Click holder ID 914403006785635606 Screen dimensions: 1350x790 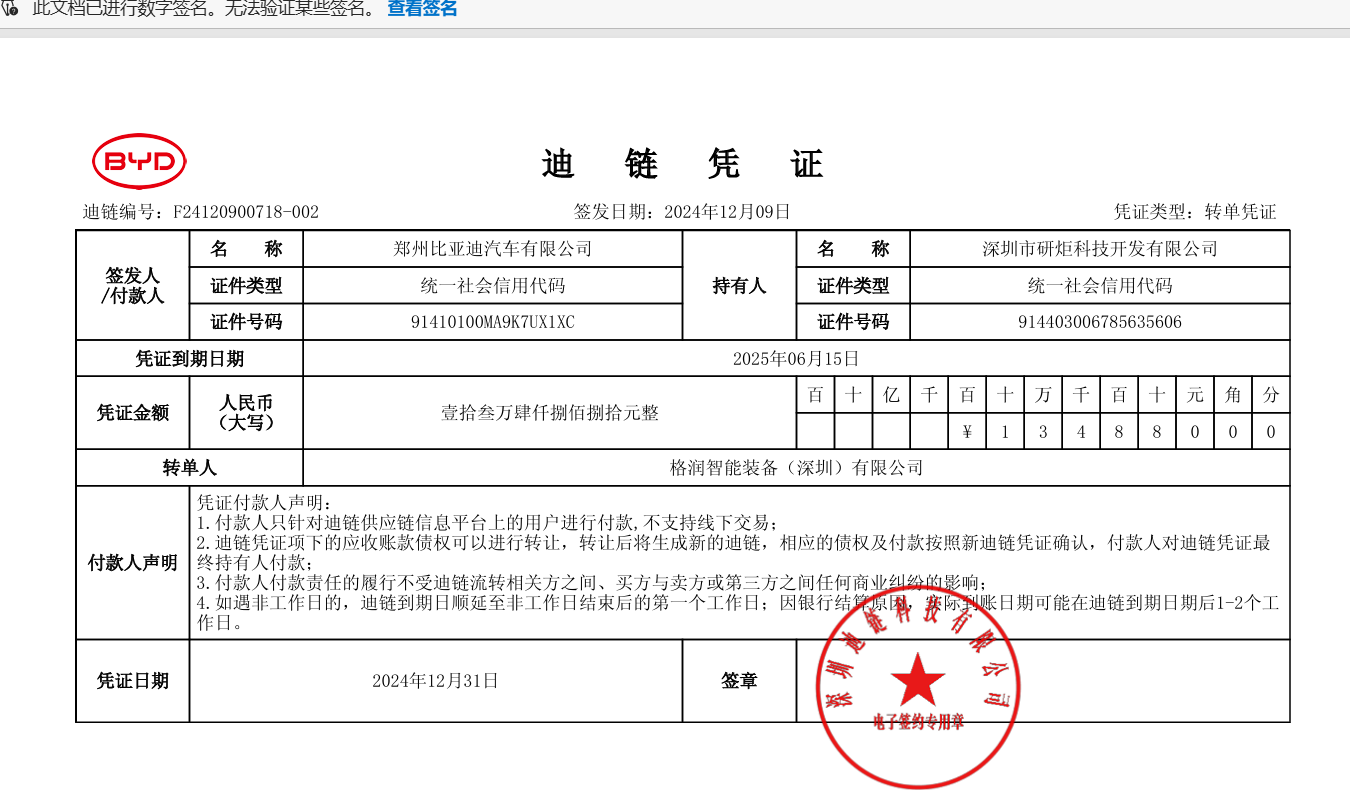1100,322
